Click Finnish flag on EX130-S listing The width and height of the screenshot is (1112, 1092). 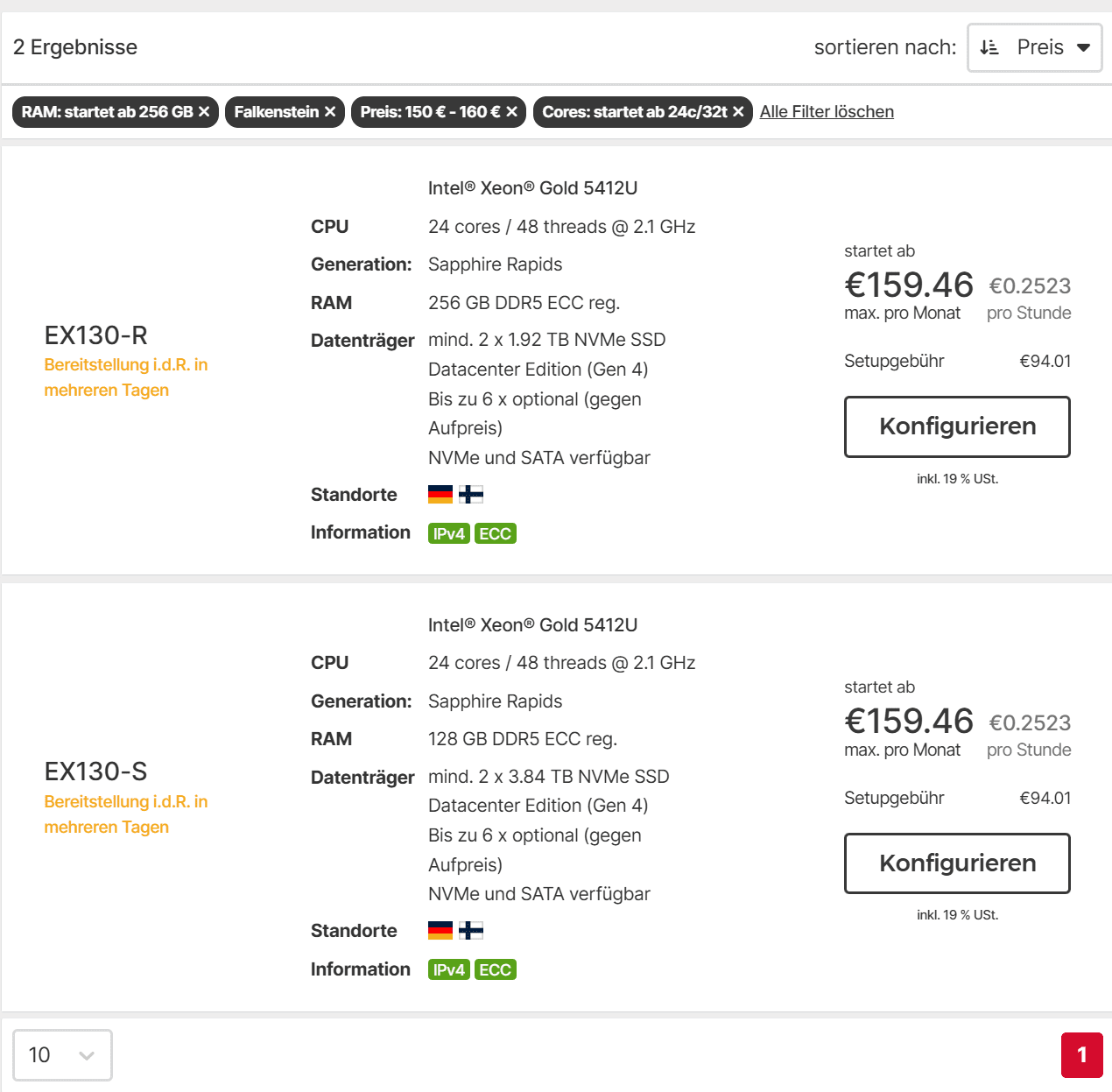[471, 931]
